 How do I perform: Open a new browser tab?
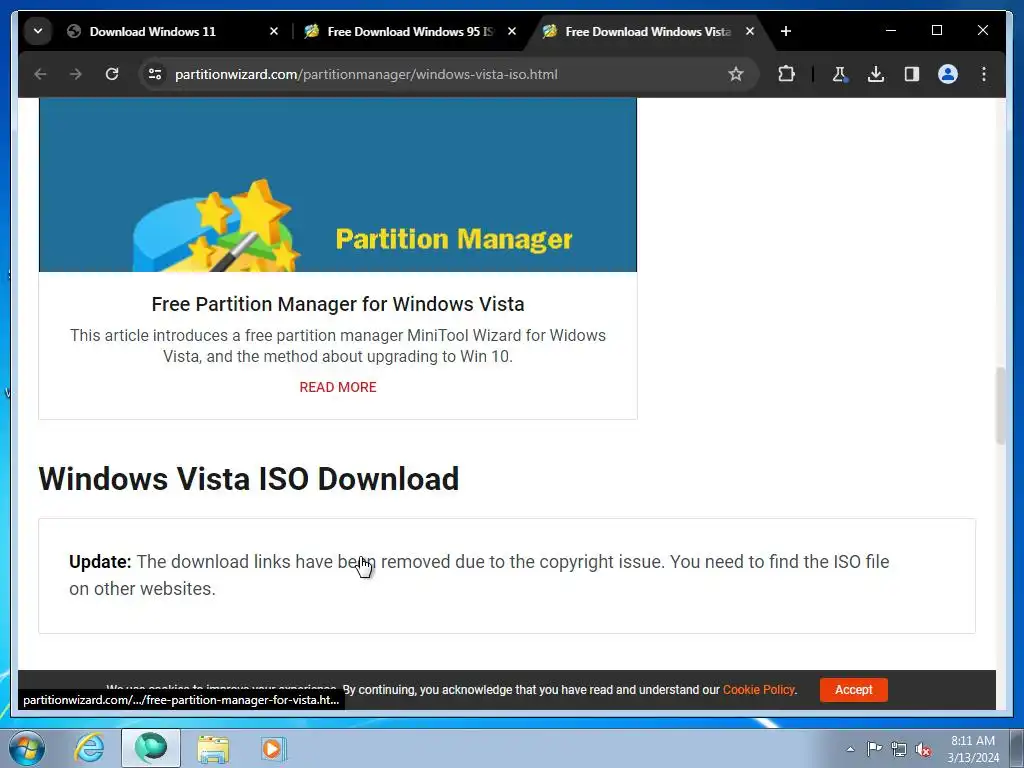pyautogui.click(x=786, y=31)
